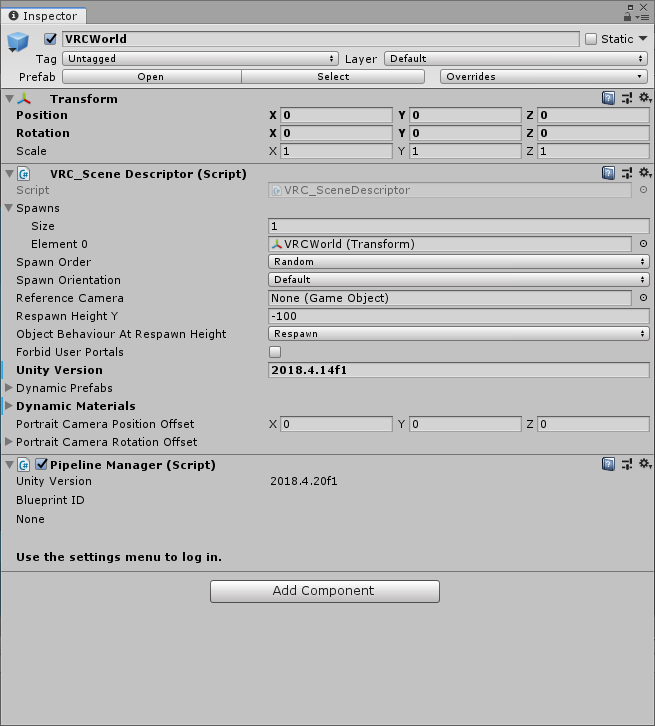Click object picker for Element 0
This screenshot has width=655, height=726.
[643, 244]
